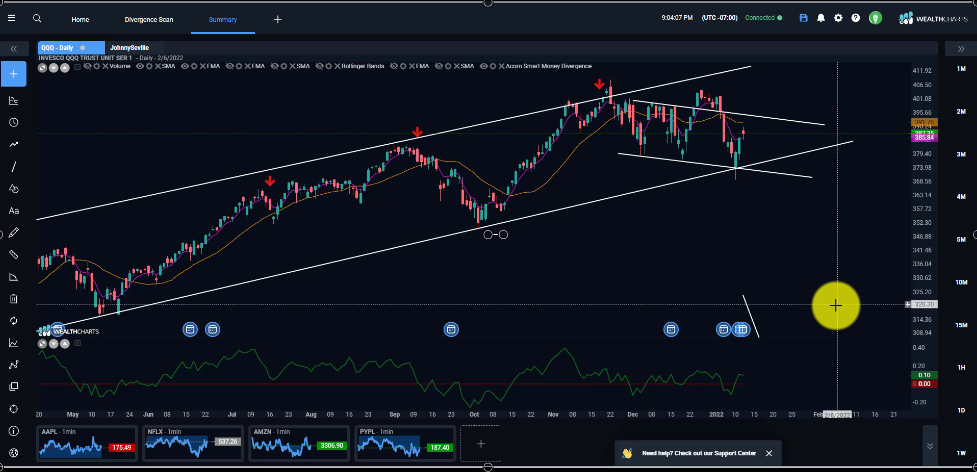Open settings gear in top bar
This screenshot has height=472, width=977.
point(838,18)
